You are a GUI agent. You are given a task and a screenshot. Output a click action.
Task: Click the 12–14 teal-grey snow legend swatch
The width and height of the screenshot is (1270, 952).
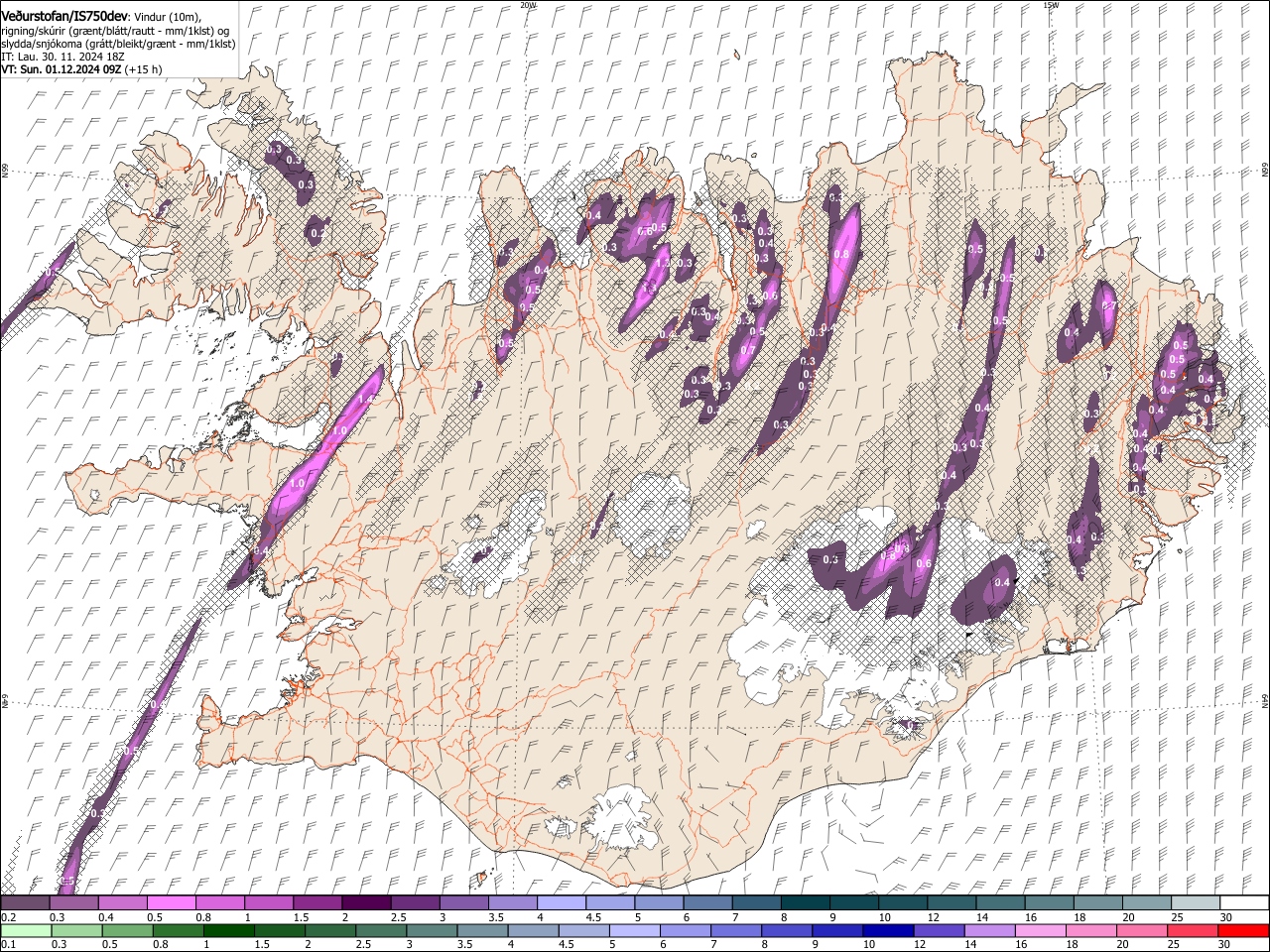point(952,902)
